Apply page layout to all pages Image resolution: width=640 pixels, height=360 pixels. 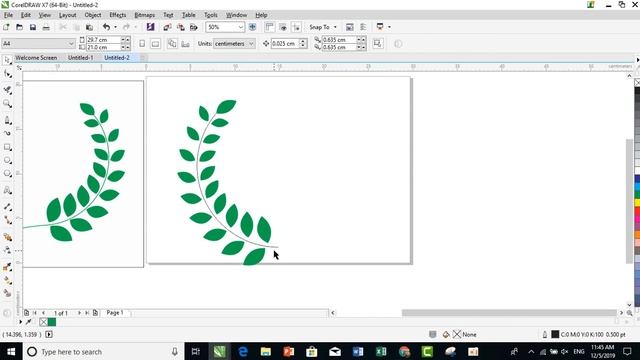172,43
